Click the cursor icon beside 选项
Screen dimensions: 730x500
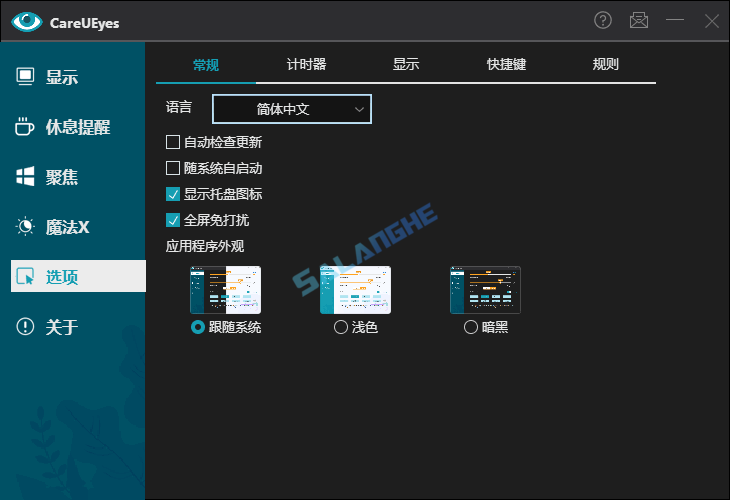[25, 276]
